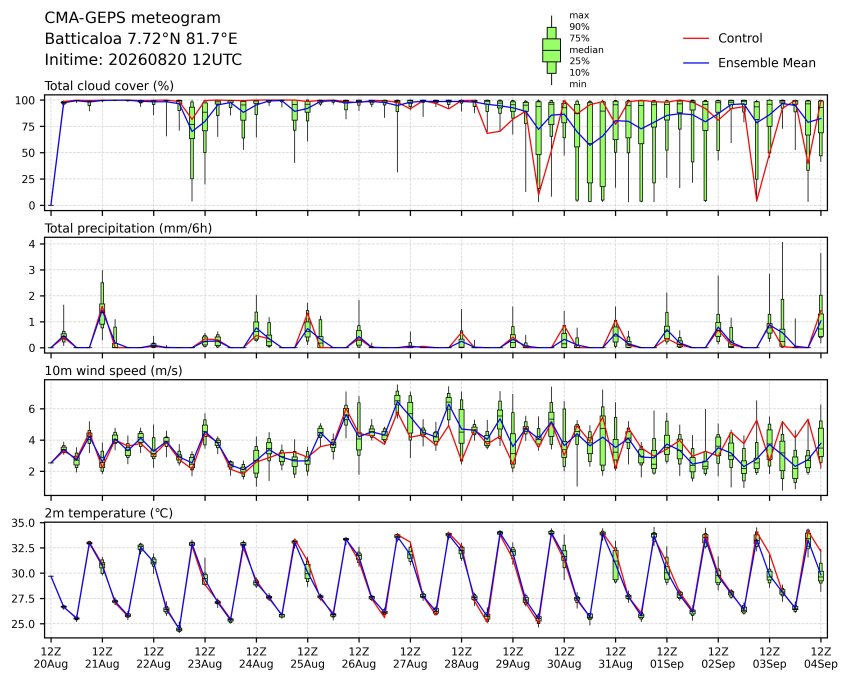The image size is (849, 681).
Task: Click the "12Z 30Aug" time axis label
Action: [564, 658]
